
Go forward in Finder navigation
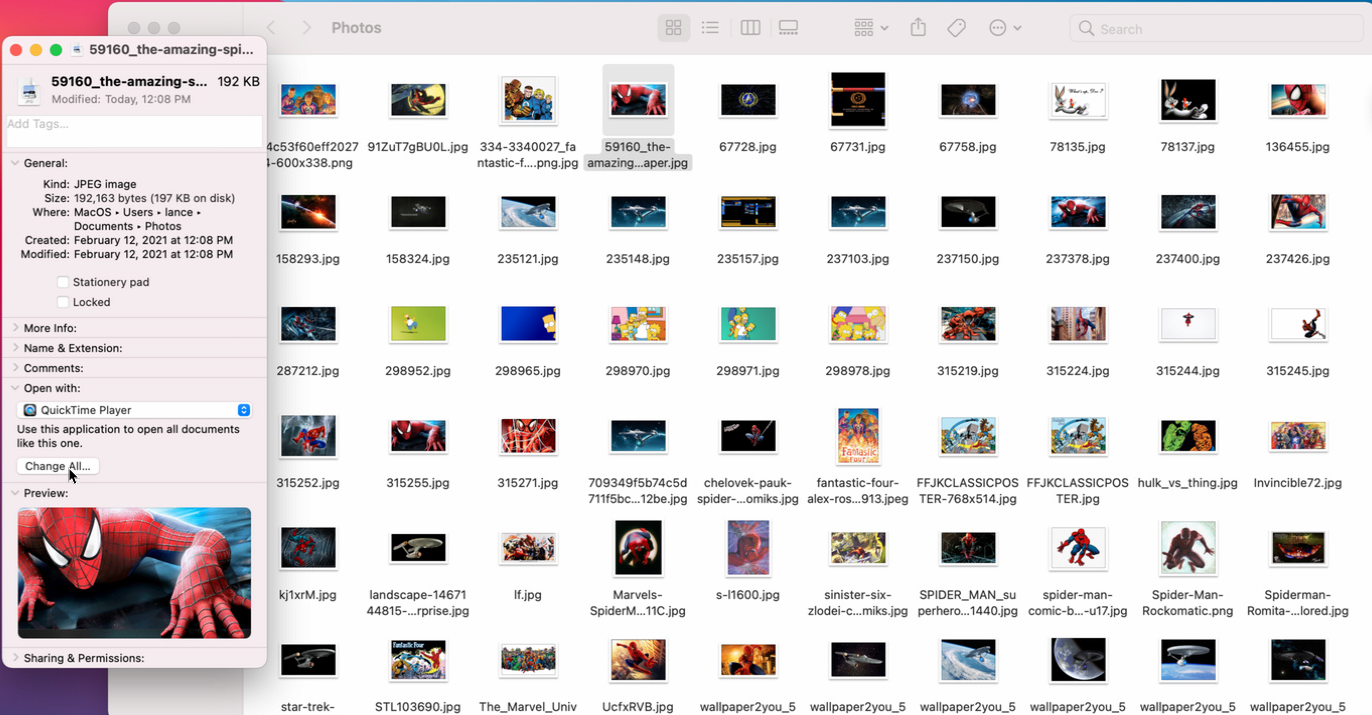(x=307, y=28)
